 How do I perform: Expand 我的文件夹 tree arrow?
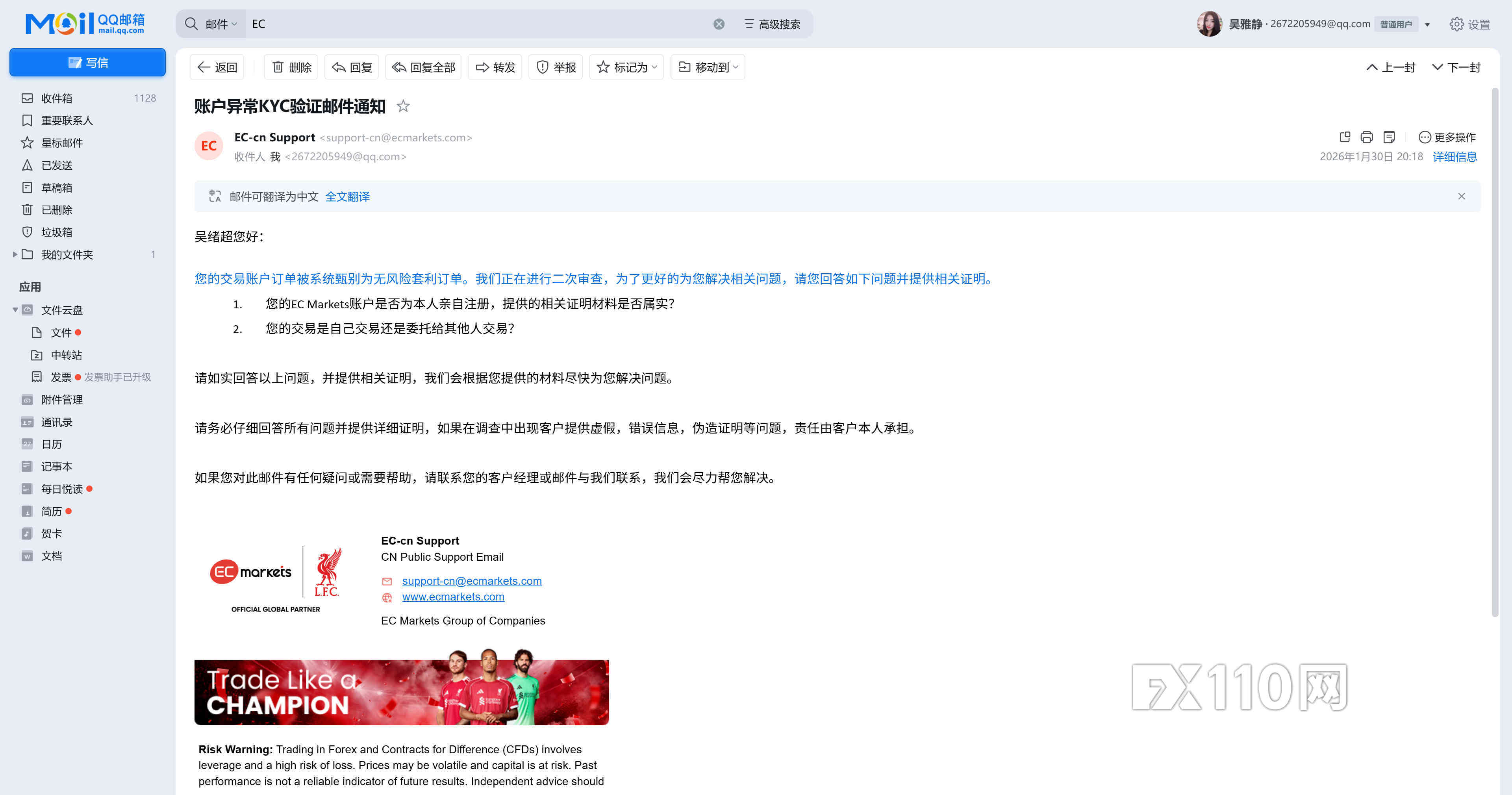(15, 254)
